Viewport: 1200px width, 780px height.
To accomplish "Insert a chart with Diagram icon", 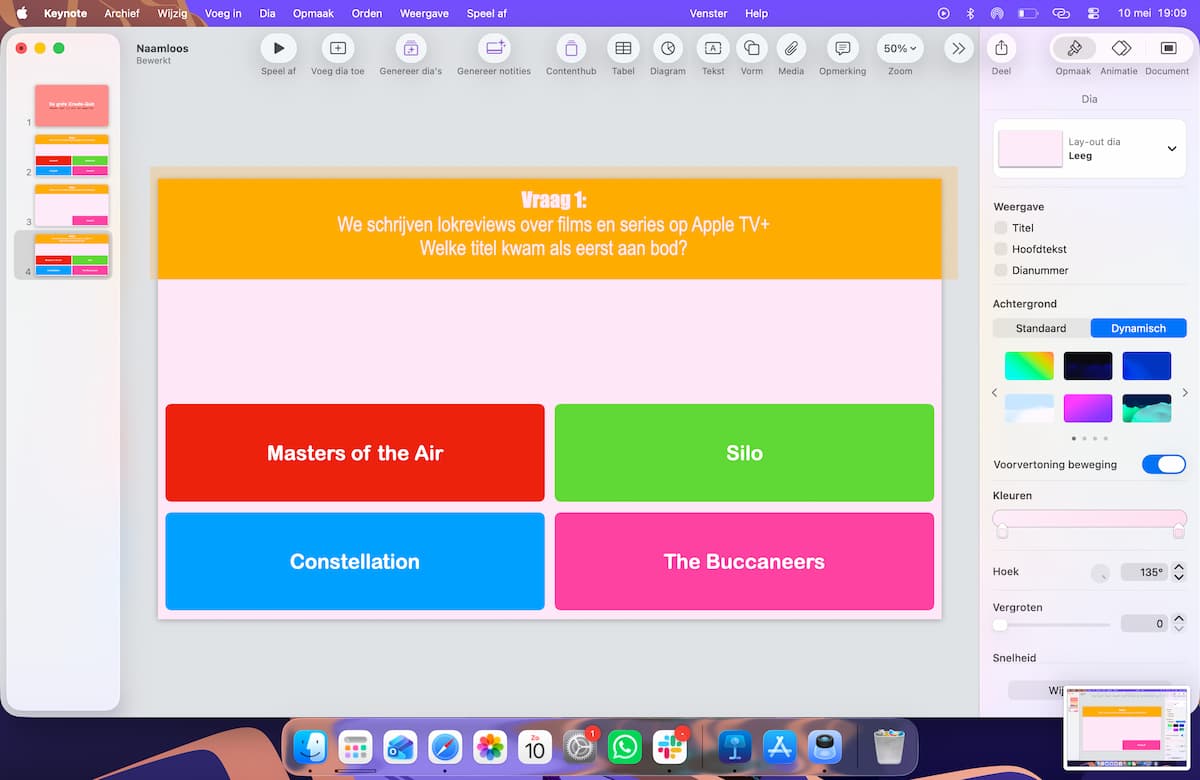I will click(x=668, y=48).
